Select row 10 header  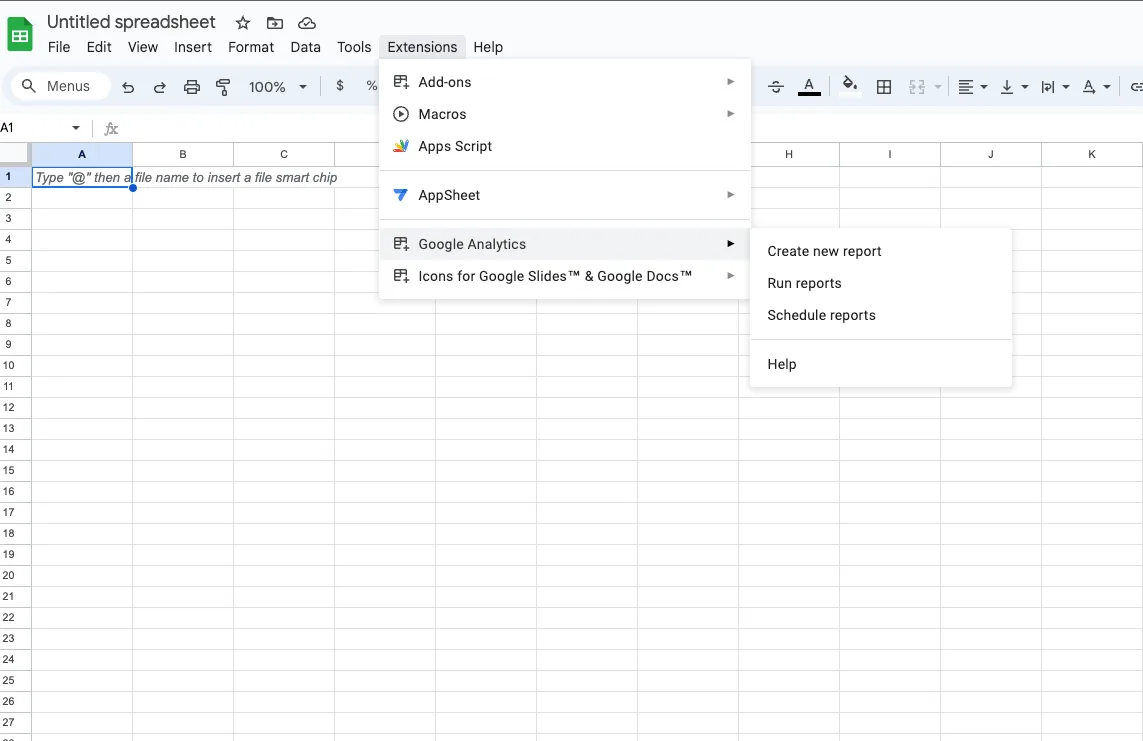point(15,365)
